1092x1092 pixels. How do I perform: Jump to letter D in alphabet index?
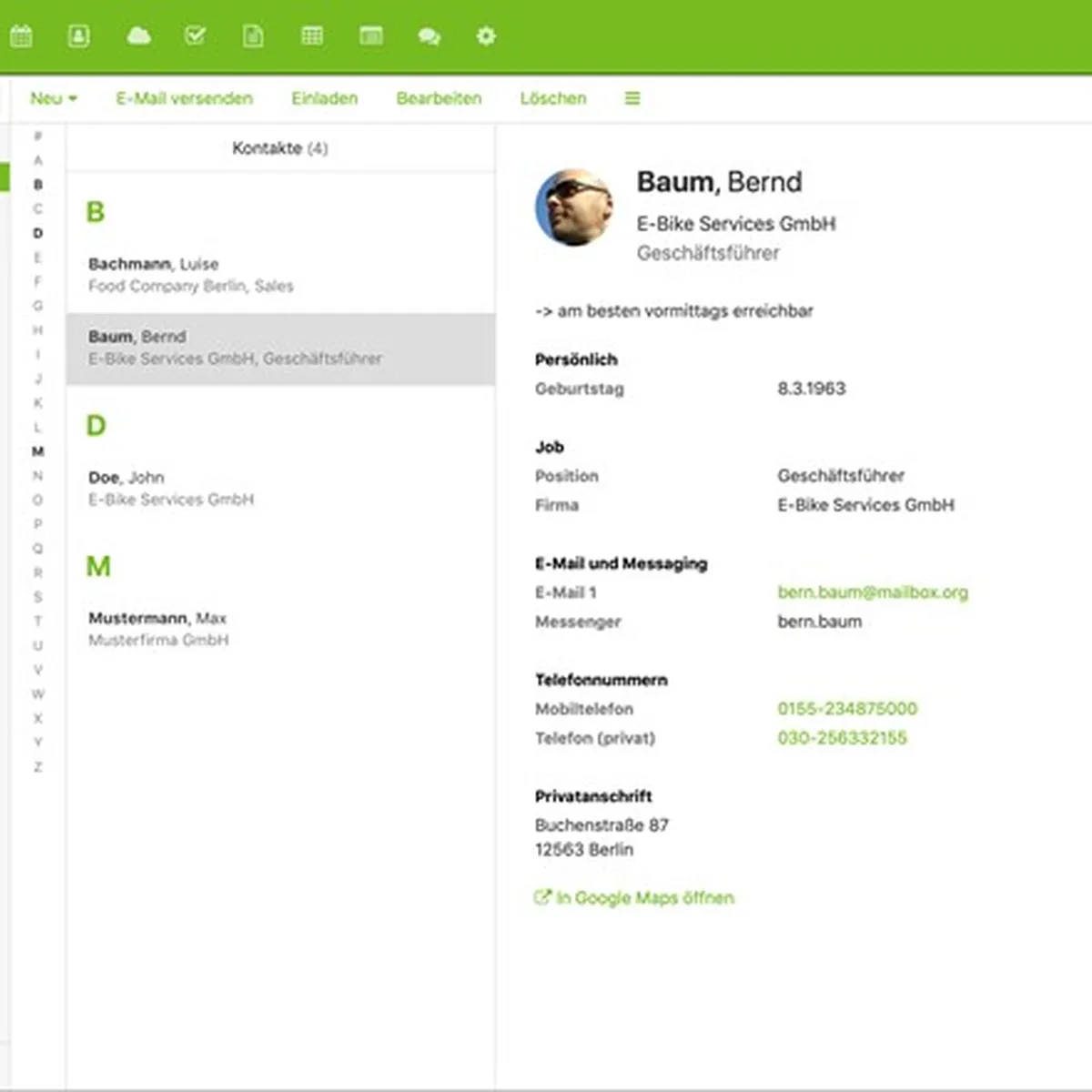coord(37,233)
